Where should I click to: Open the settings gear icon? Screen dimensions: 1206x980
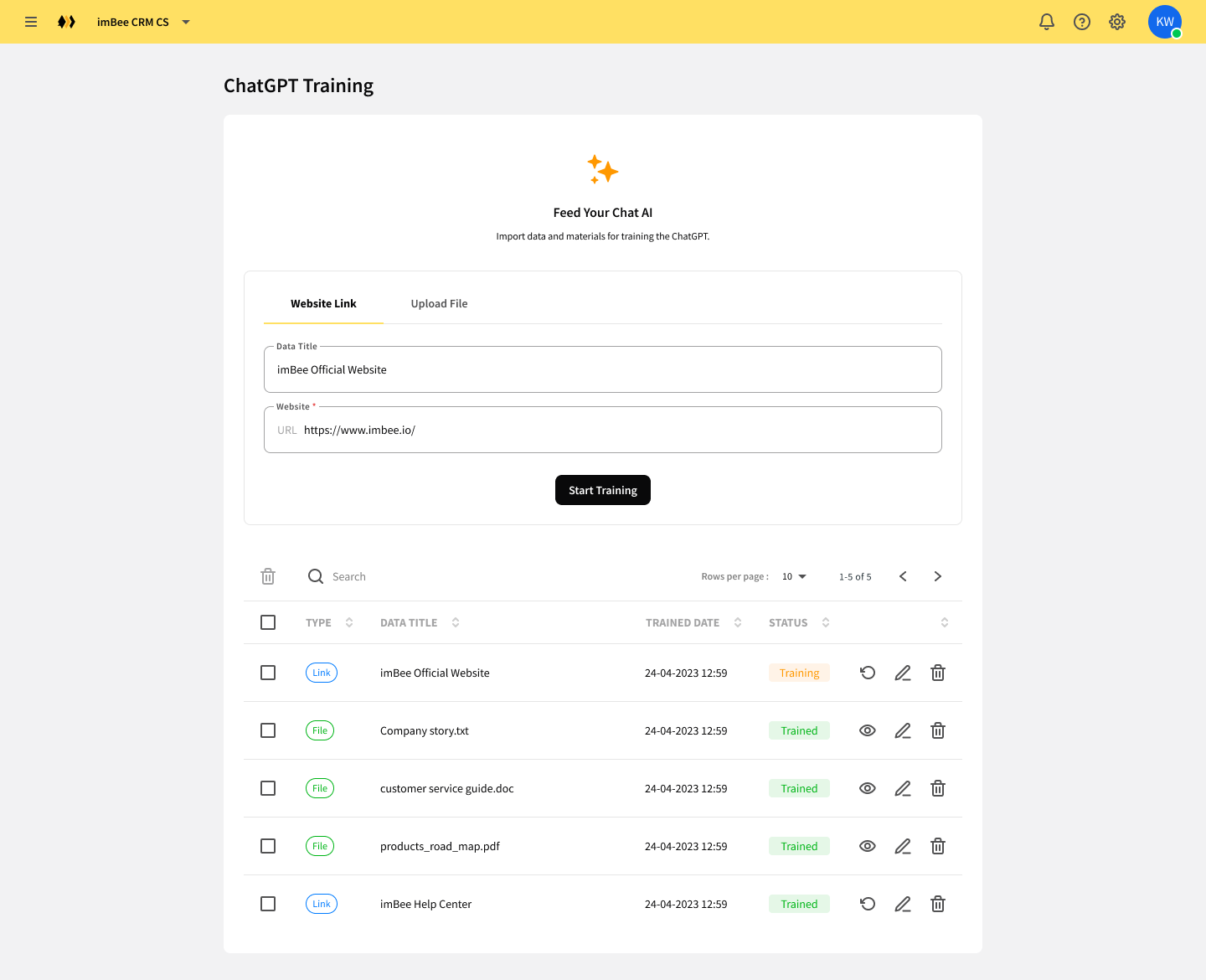coord(1117,22)
